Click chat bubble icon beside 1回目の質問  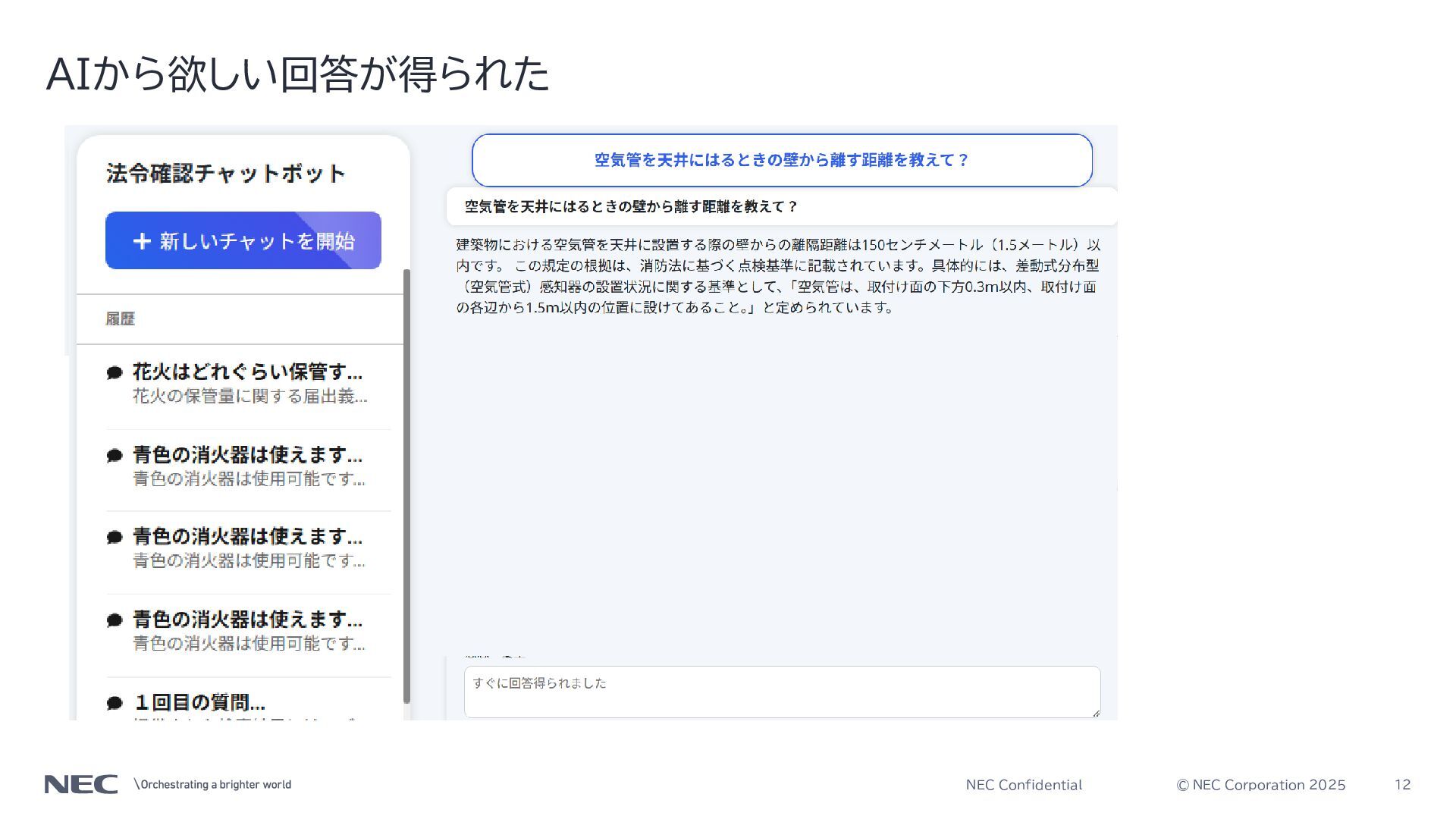[115, 702]
